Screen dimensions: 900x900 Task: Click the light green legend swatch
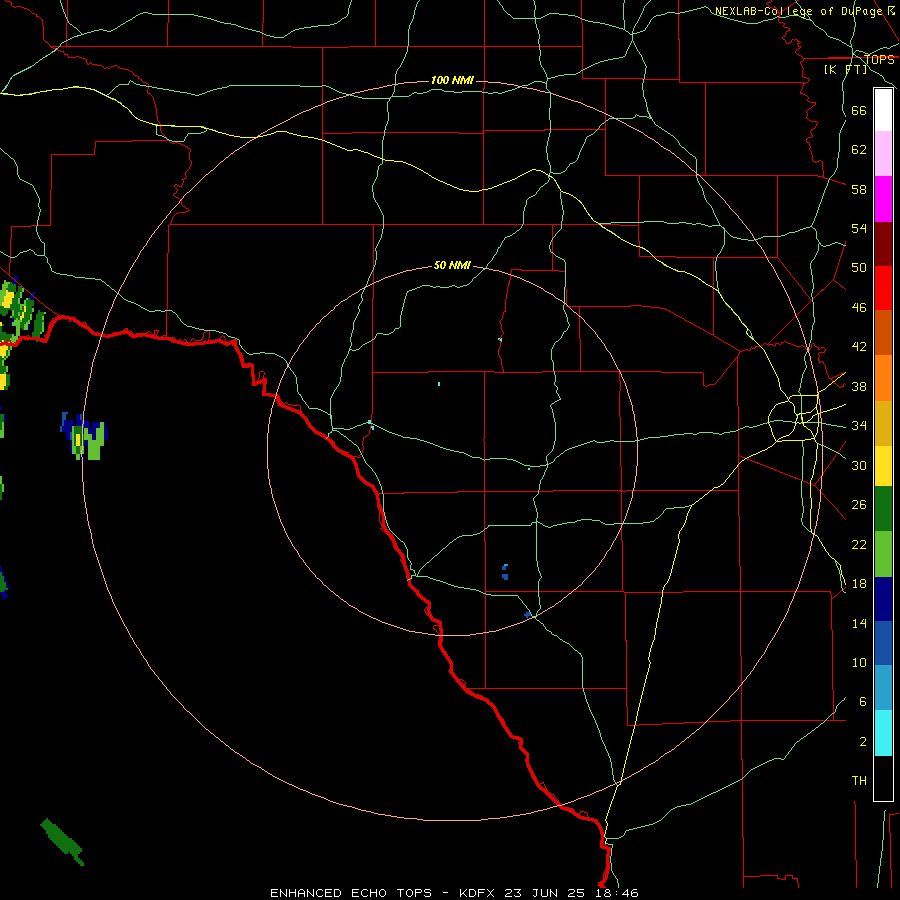[883, 554]
